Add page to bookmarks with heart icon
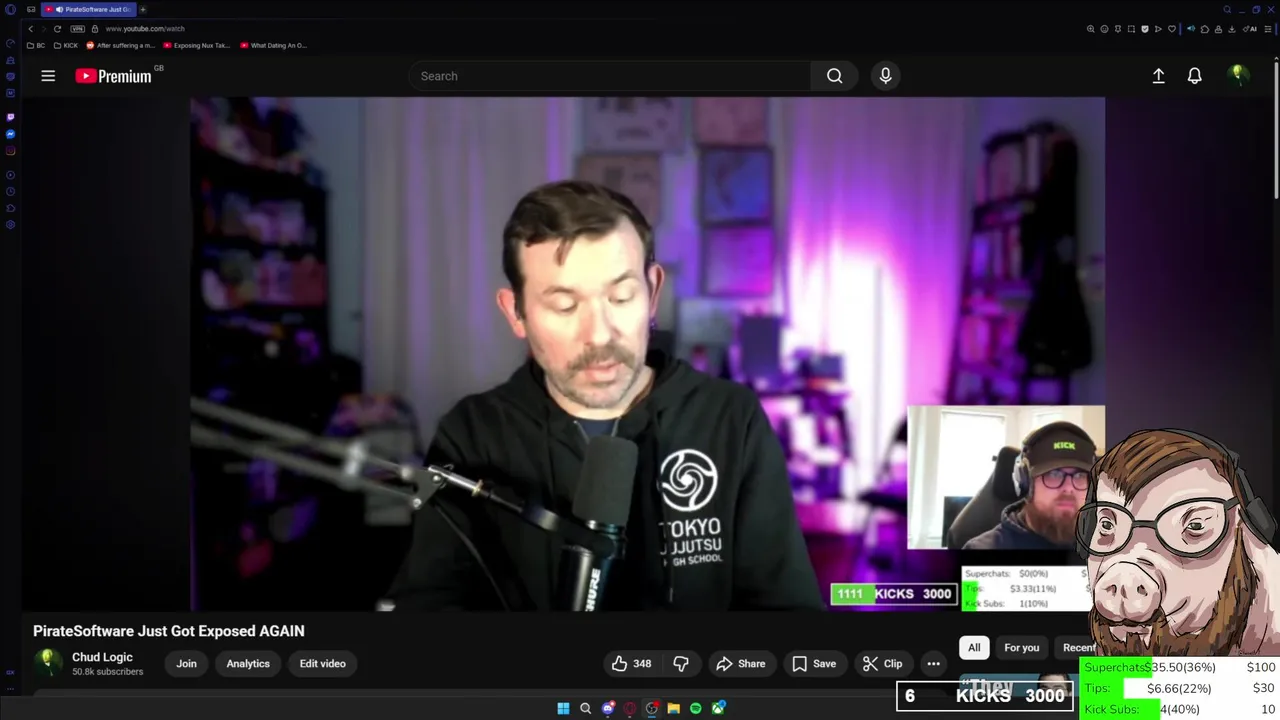 [1172, 29]
